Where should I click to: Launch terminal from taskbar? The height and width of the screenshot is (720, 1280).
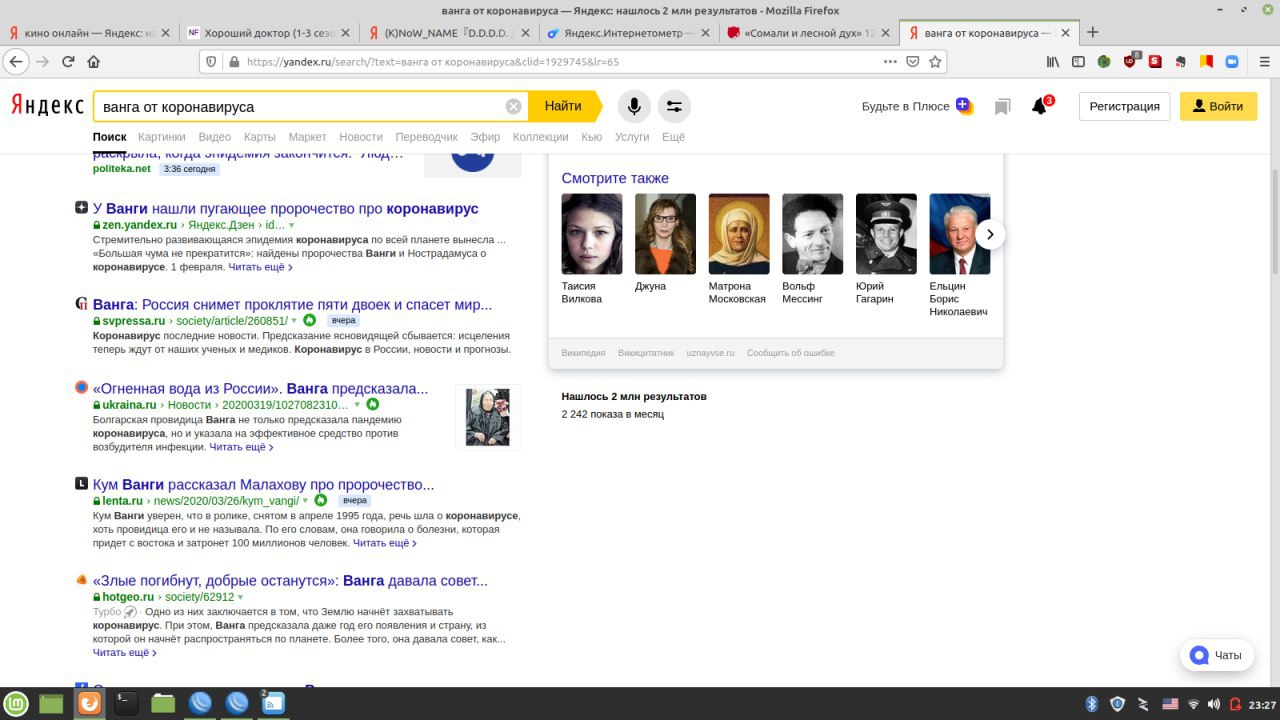(126, 704)
